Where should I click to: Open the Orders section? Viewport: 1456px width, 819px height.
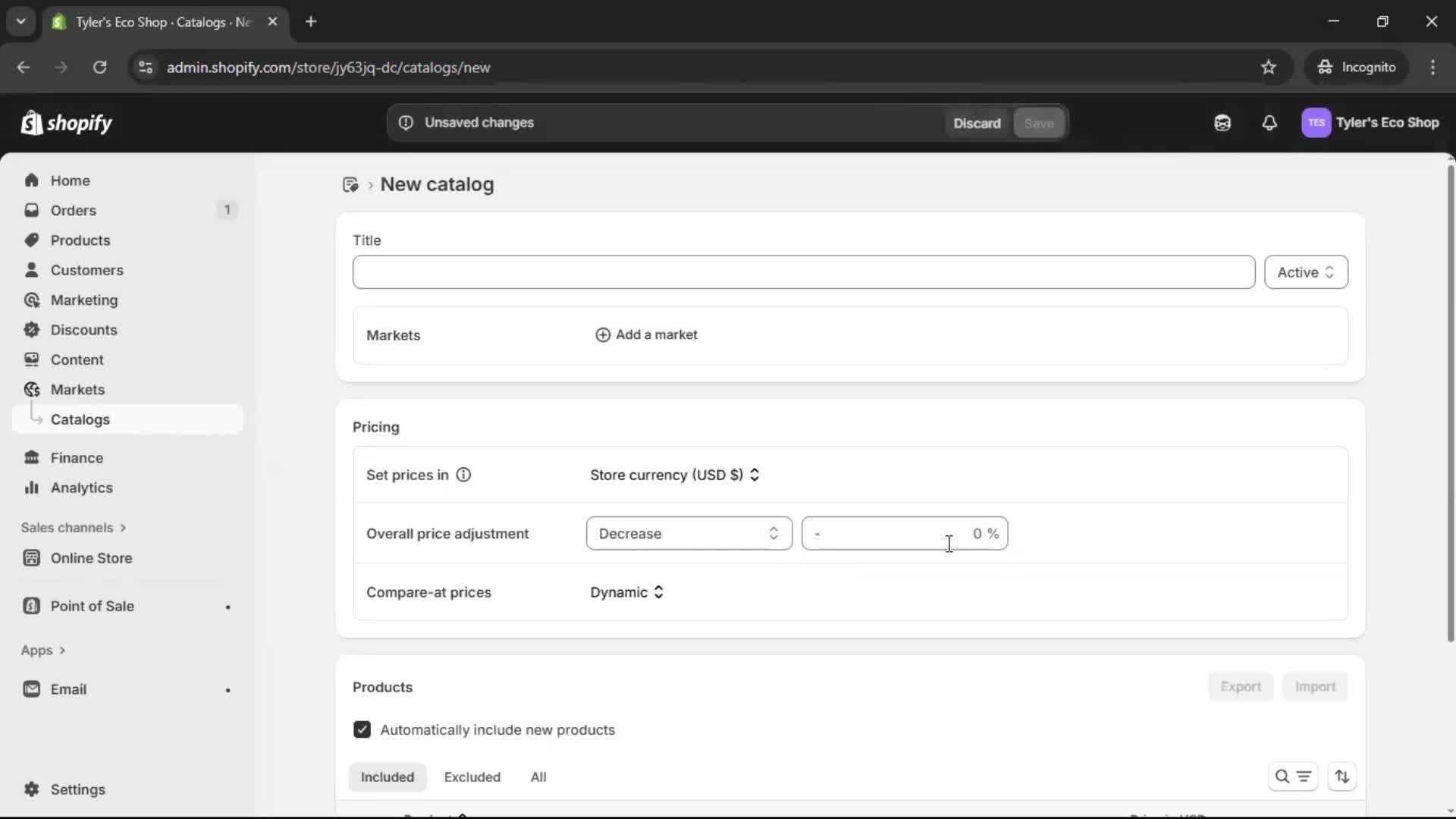[73, 210]
